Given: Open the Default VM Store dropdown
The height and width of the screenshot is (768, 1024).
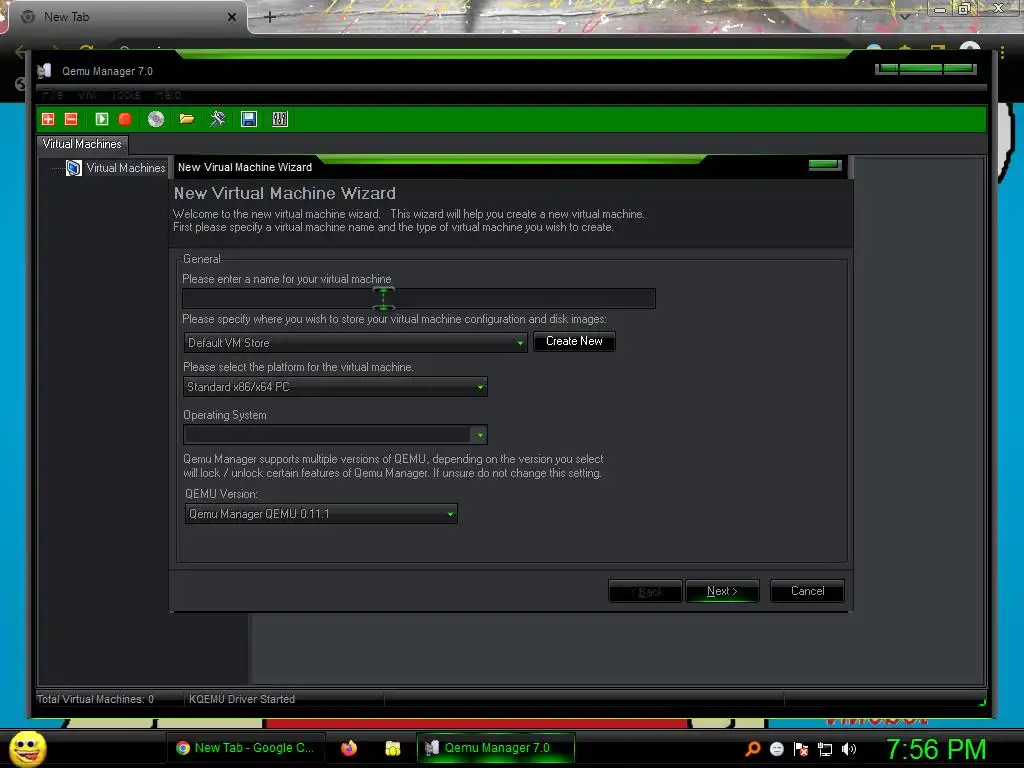Looking at the screenshot, I should (355, 342).
